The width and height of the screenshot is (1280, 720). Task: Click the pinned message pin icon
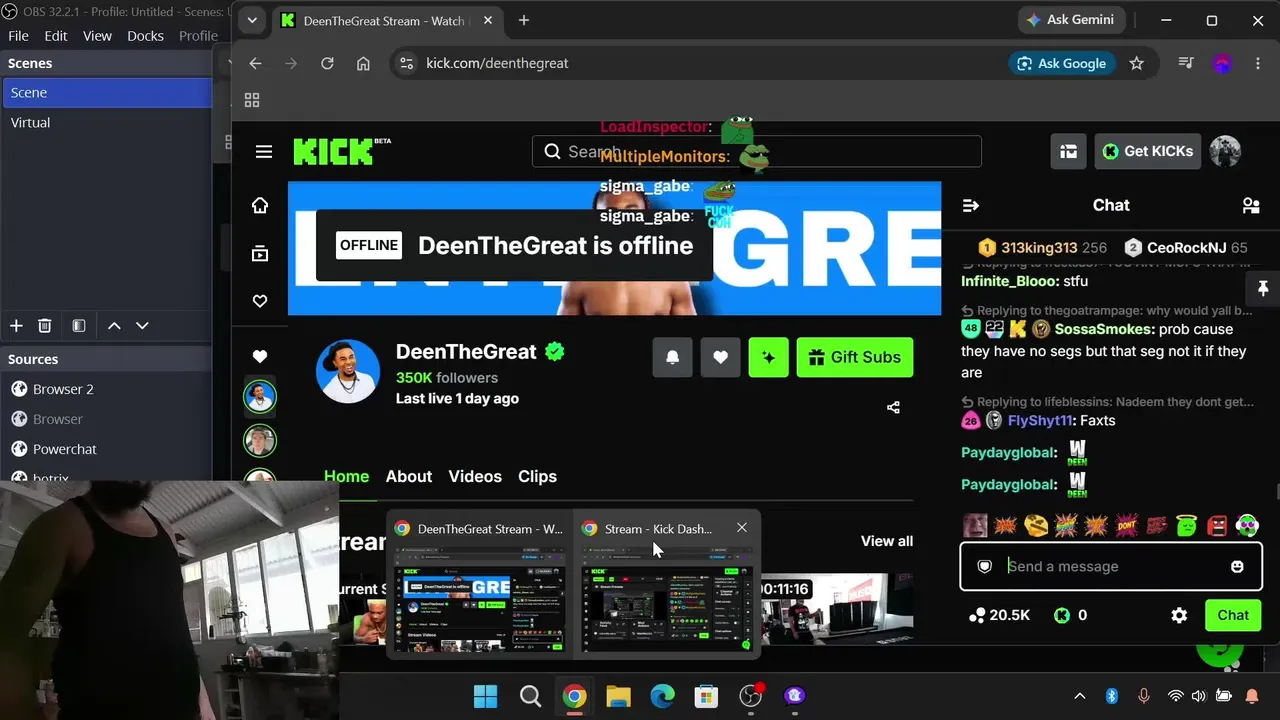point(1263,288)
